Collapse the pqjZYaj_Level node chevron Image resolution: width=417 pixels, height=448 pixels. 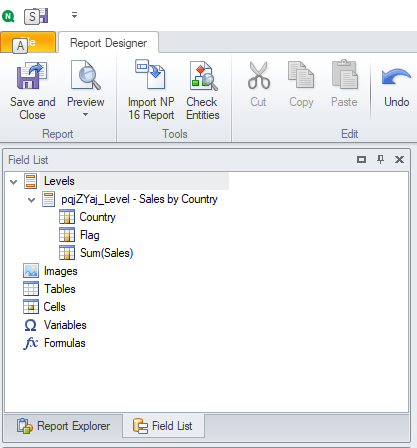point(31,200)
